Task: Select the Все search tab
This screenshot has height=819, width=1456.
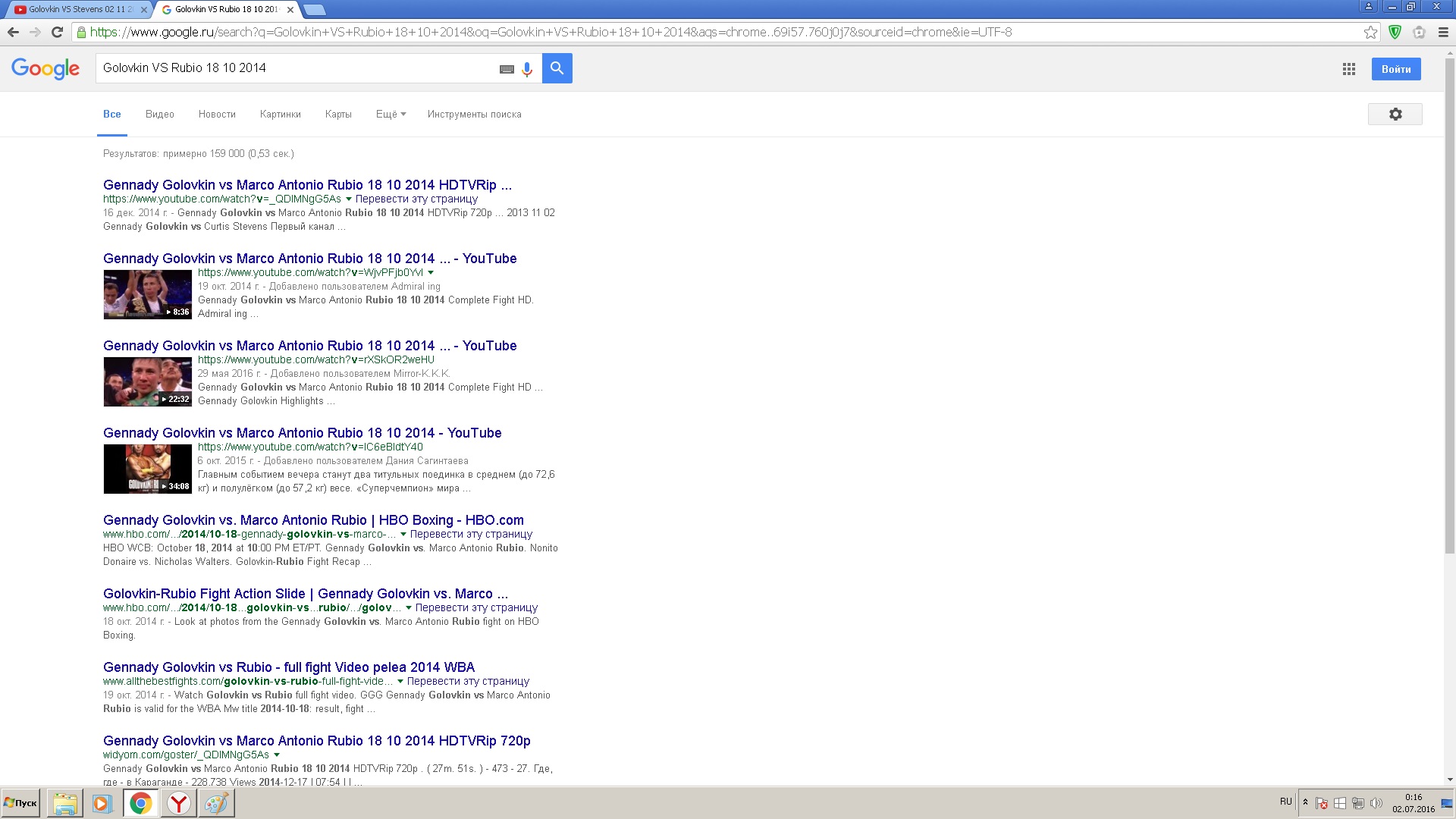Action: click(112, 115)
